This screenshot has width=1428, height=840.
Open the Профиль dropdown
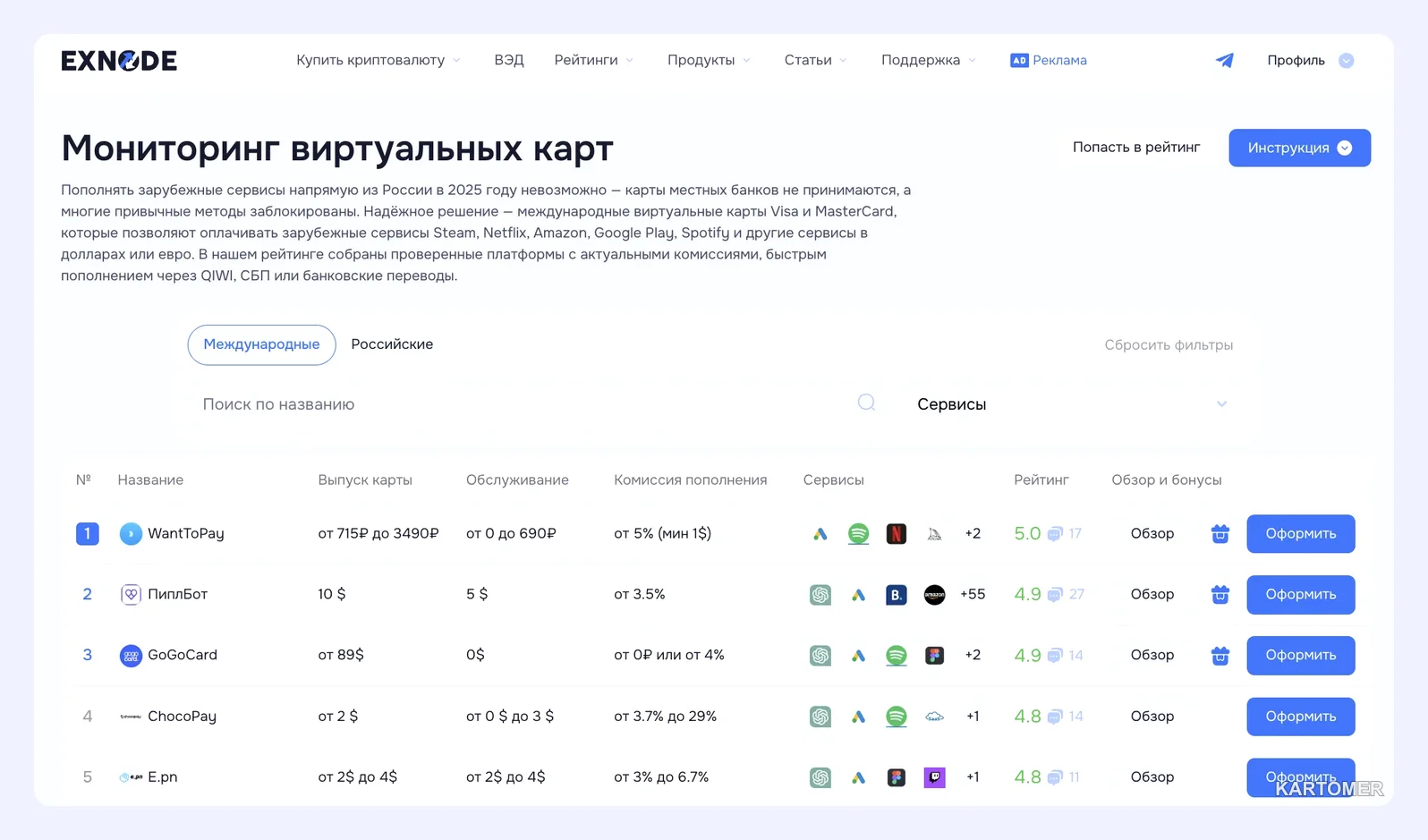[1310, 60]
